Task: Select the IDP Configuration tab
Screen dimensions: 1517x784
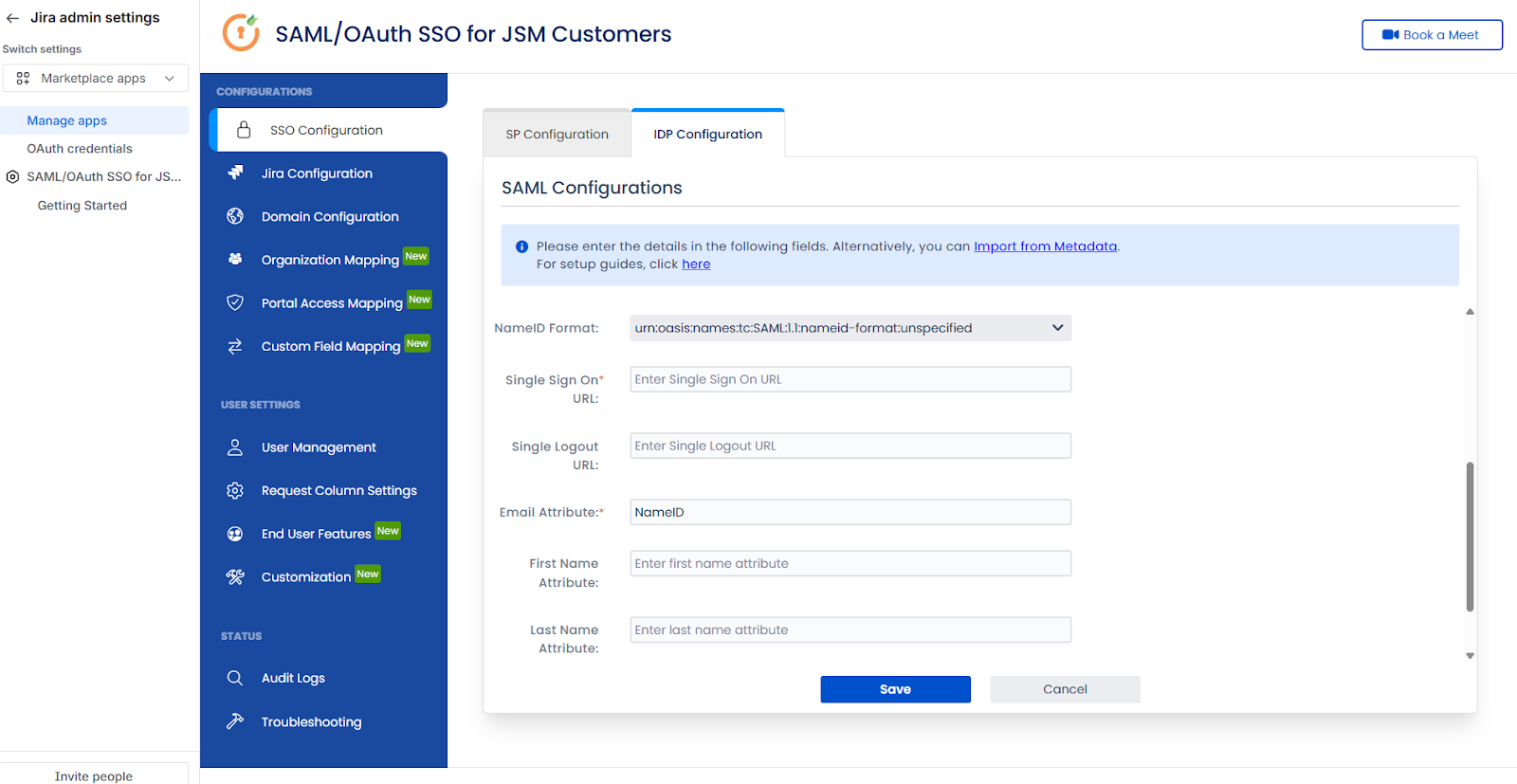Action: [x=708, y=134]
